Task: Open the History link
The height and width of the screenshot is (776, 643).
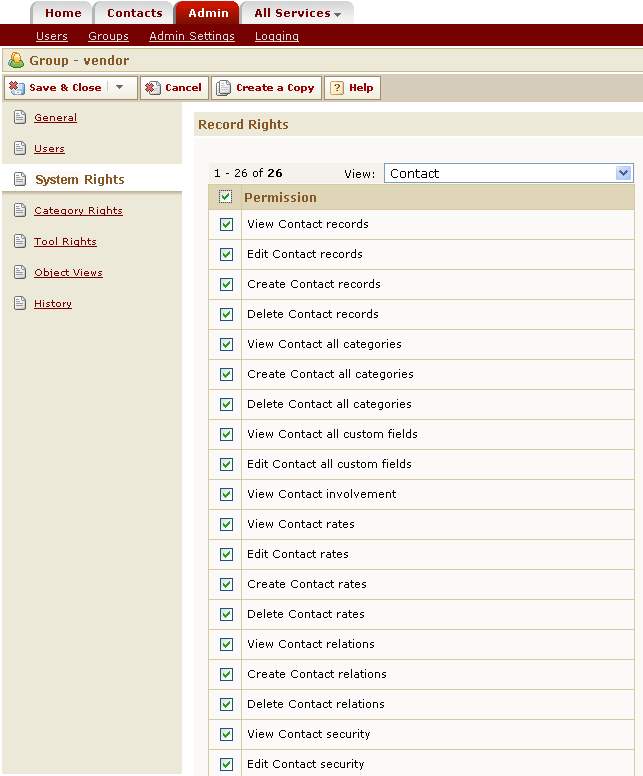Action: [53, 303]
